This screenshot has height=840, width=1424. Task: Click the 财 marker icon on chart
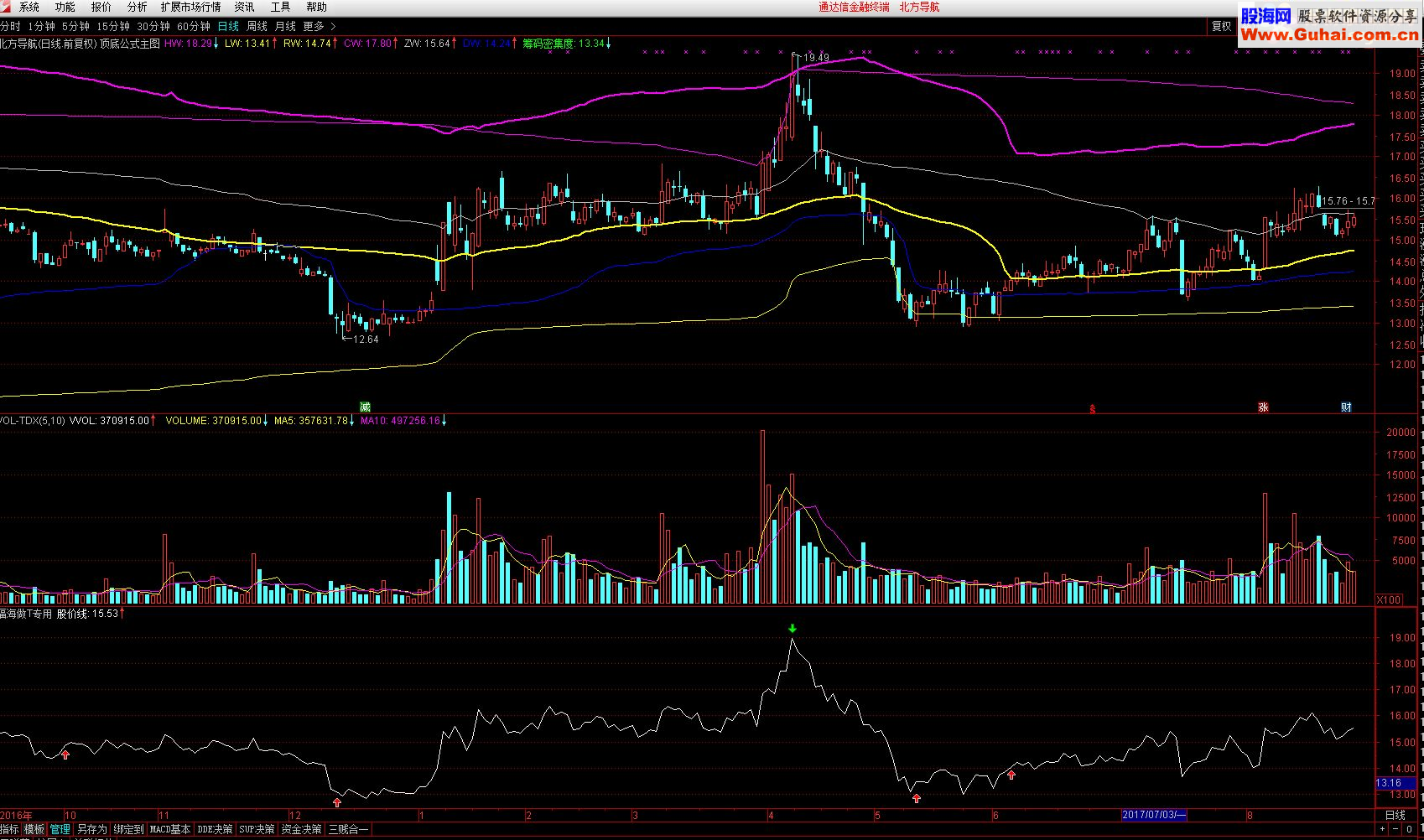1346,407
